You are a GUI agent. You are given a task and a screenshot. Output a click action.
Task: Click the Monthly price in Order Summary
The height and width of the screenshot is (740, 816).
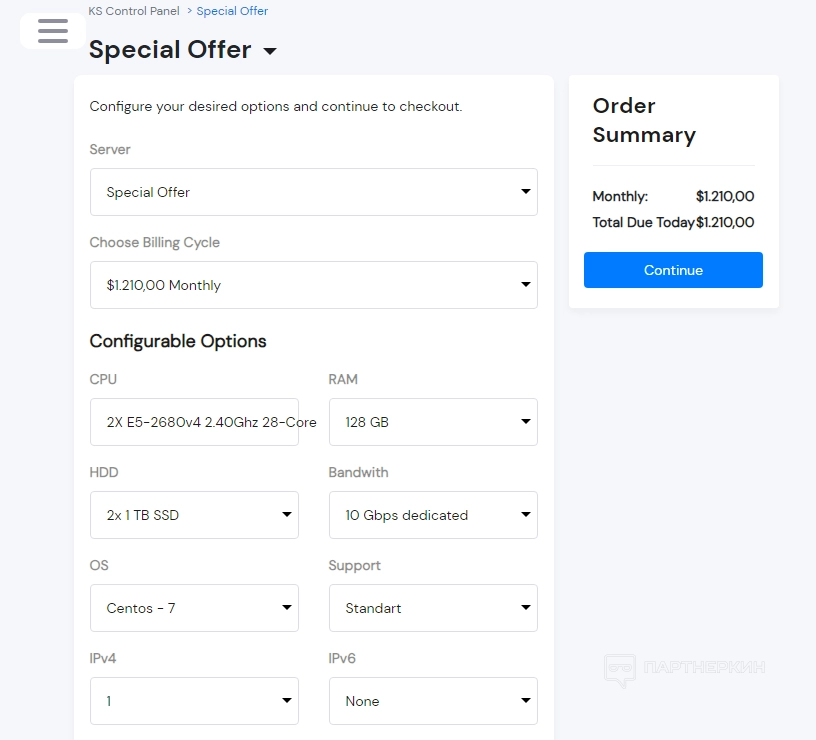725,196
